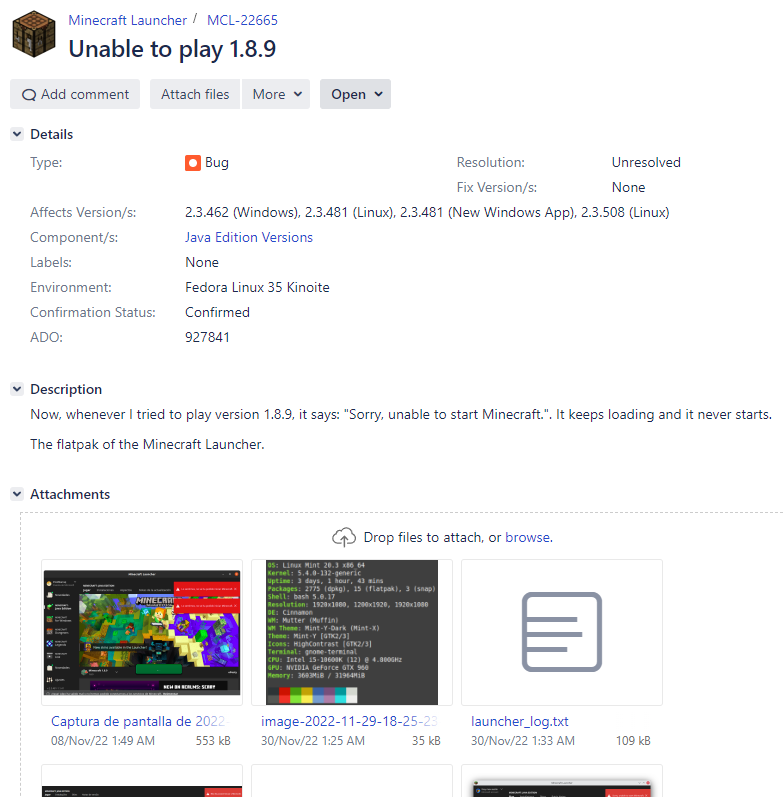The image size is (783, 797).
Task: Click the 30/Nov/22 1:33 AM timestamp
Action: pyautogui.click(x=523, y=741)
